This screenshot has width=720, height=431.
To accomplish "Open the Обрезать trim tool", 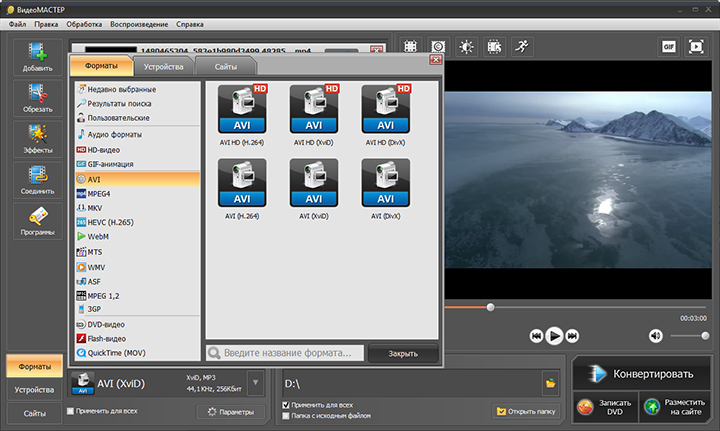I will pyautogui.click(x=38, y=98).
